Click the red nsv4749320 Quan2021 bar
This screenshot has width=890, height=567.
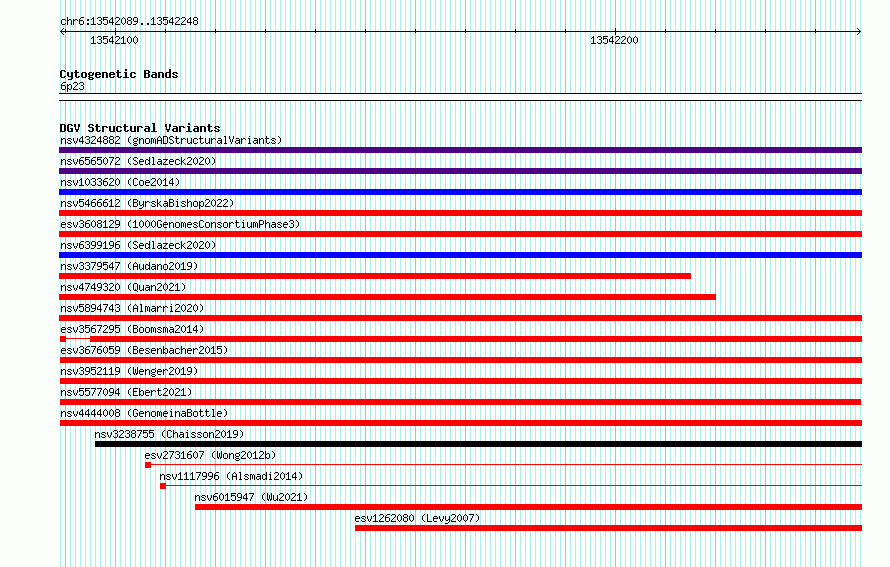[x=388, y=297]
